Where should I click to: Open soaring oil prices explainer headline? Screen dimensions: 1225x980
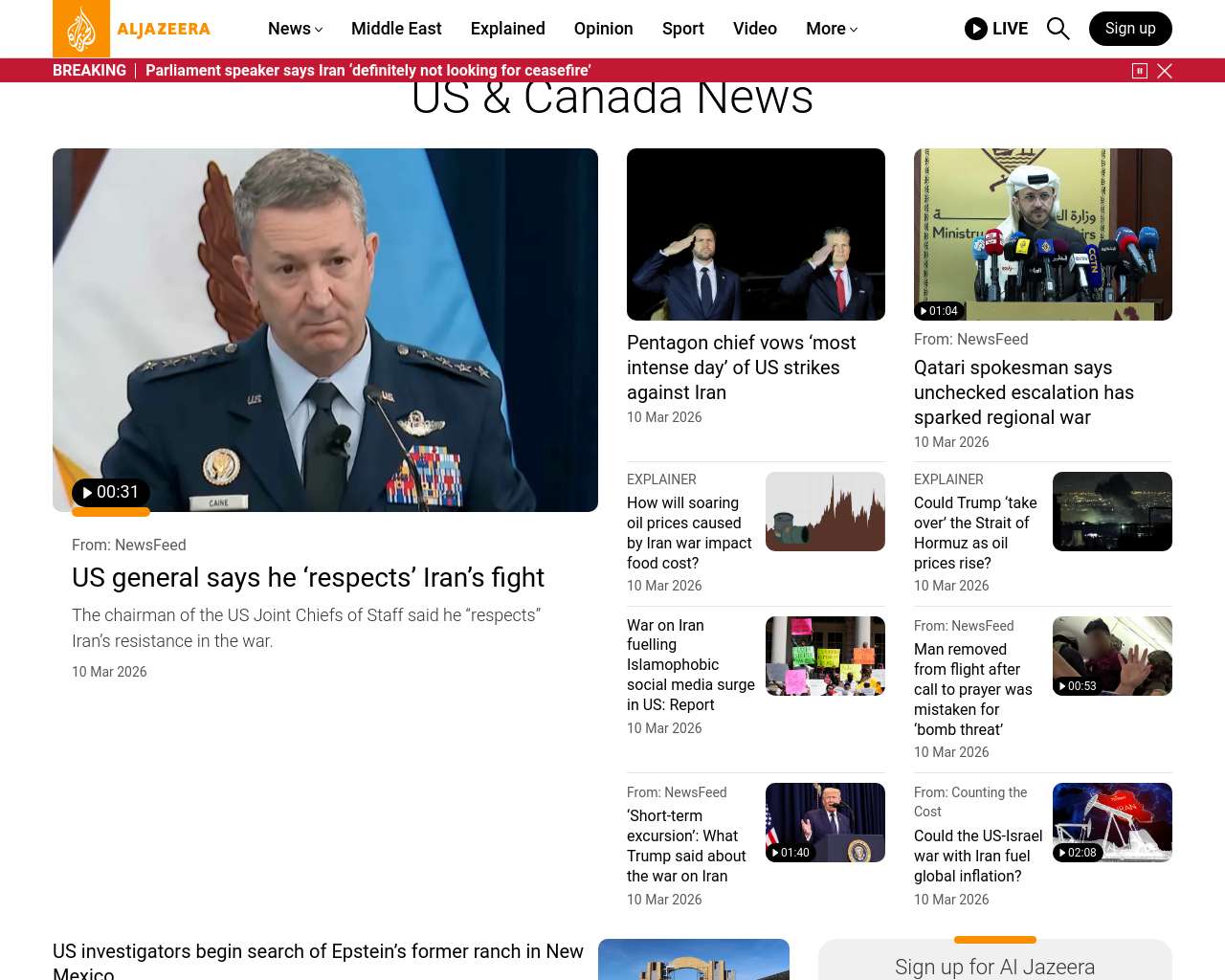pos(689,533)
